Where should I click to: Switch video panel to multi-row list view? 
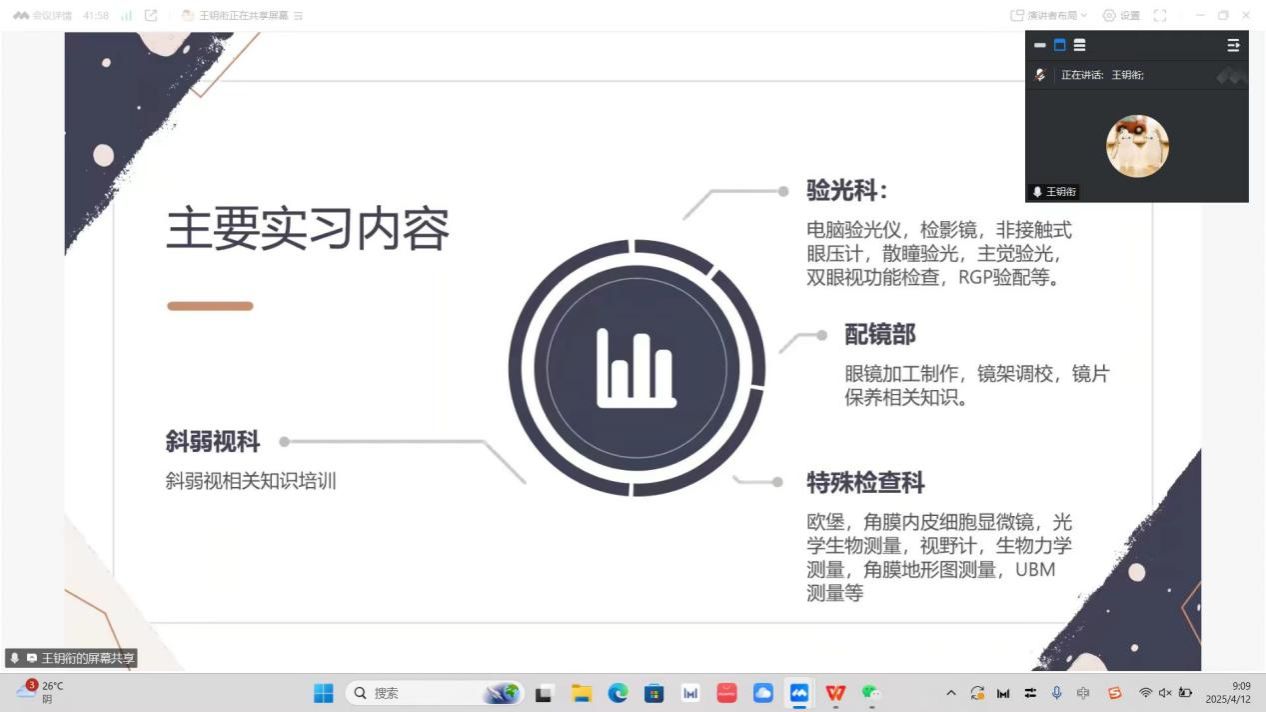[x=1080, y=45]
